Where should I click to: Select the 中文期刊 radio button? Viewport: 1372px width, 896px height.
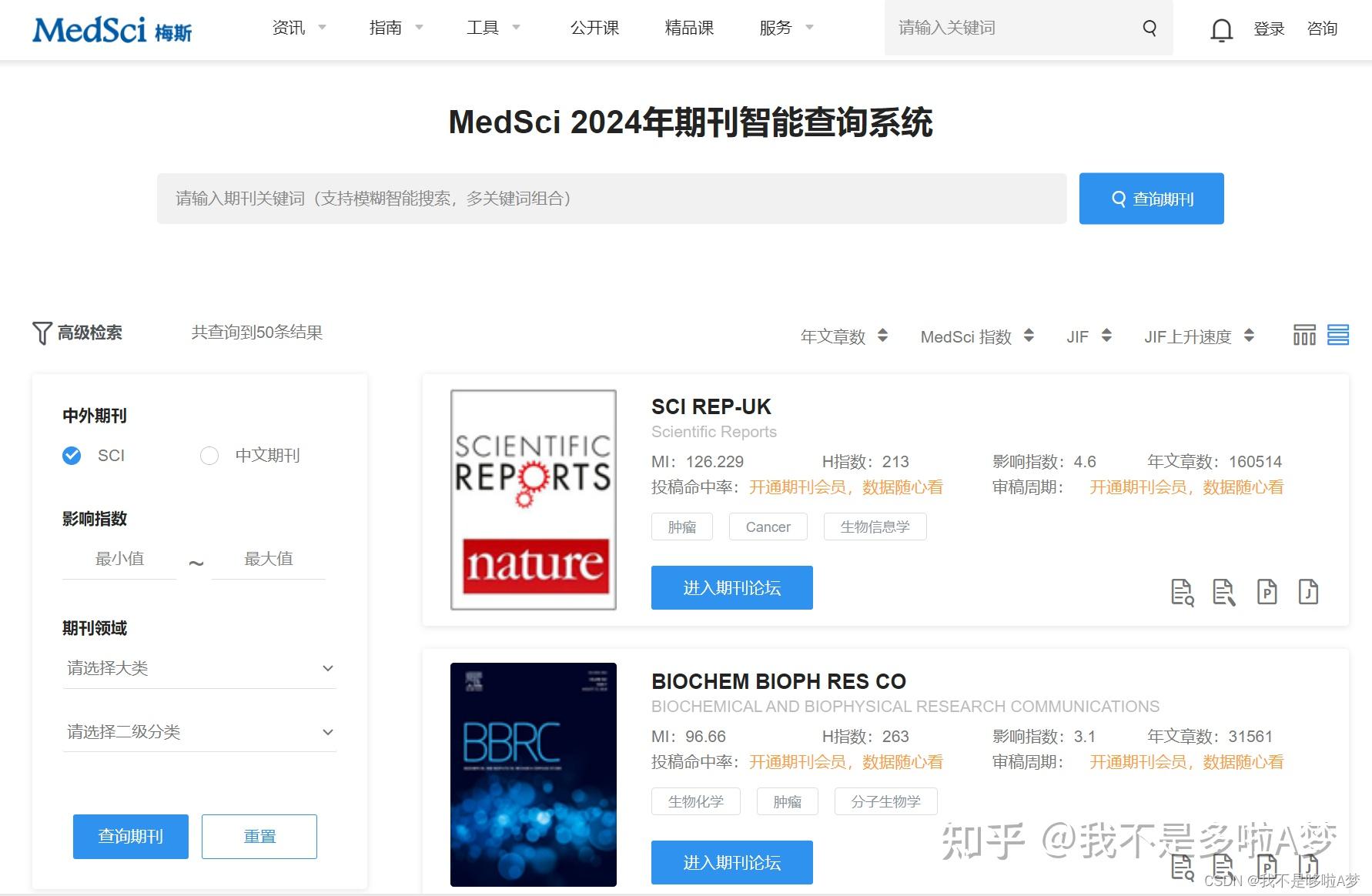(x=209, y=456)
